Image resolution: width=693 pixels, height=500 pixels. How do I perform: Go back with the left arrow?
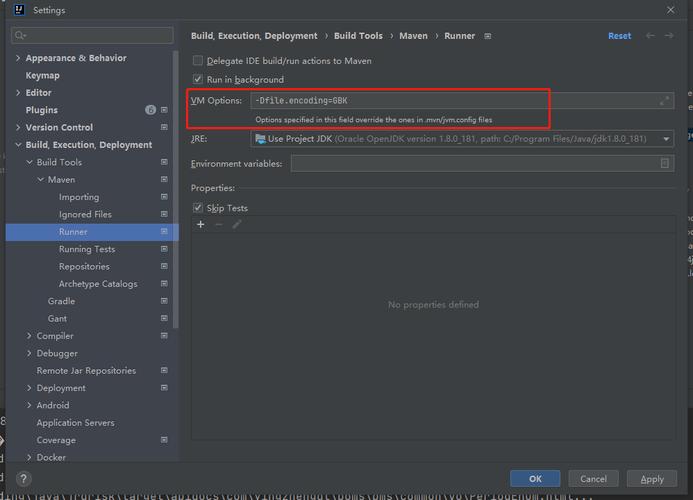650,36
